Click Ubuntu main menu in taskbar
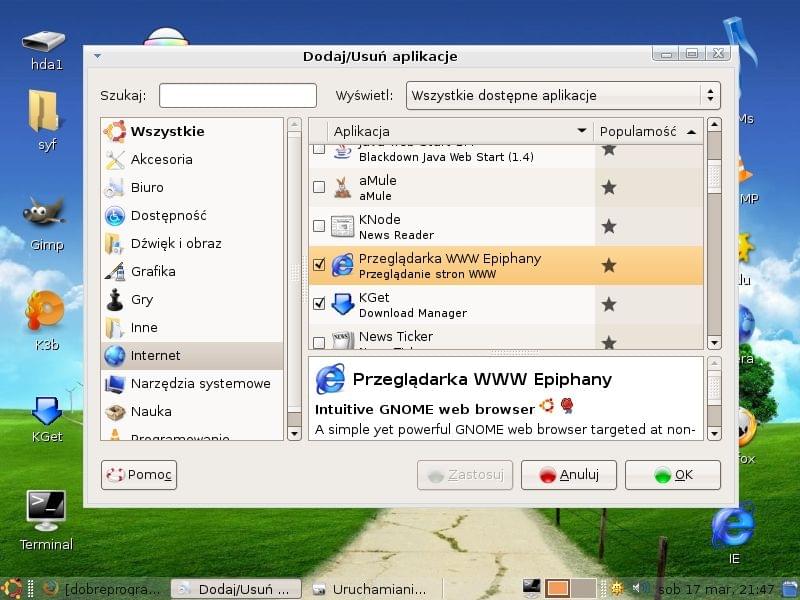Screen dimensions: 800x600 click(12, 589)
